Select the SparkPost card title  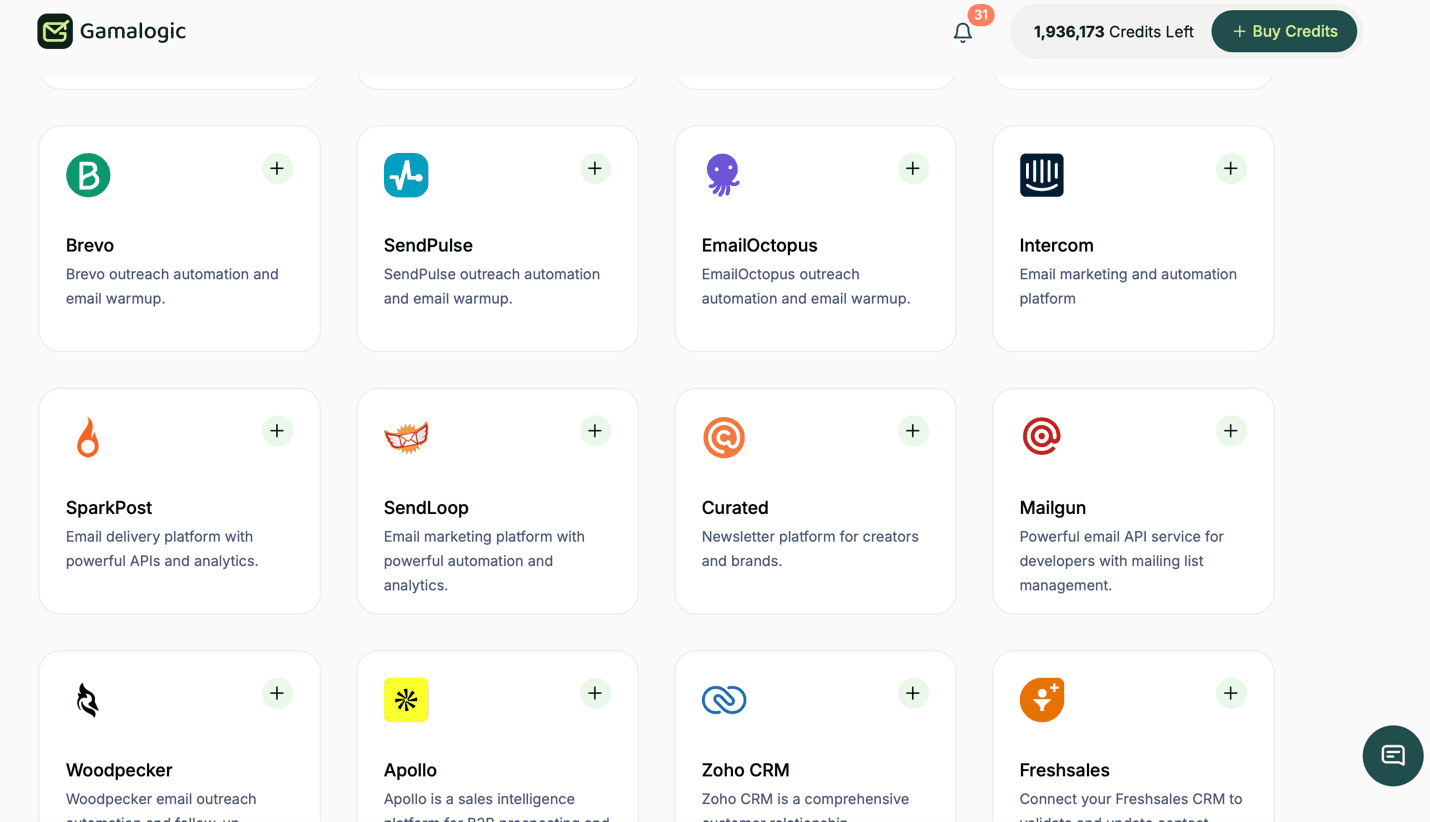pos(109,507)
